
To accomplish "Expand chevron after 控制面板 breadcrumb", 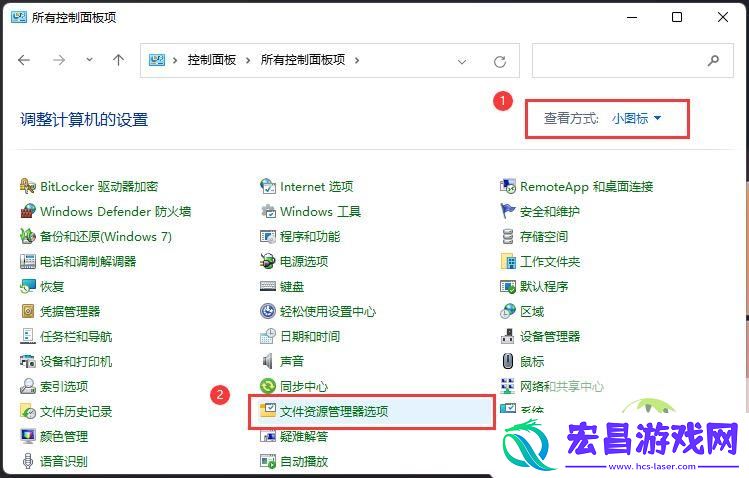I will coord(248,60).
